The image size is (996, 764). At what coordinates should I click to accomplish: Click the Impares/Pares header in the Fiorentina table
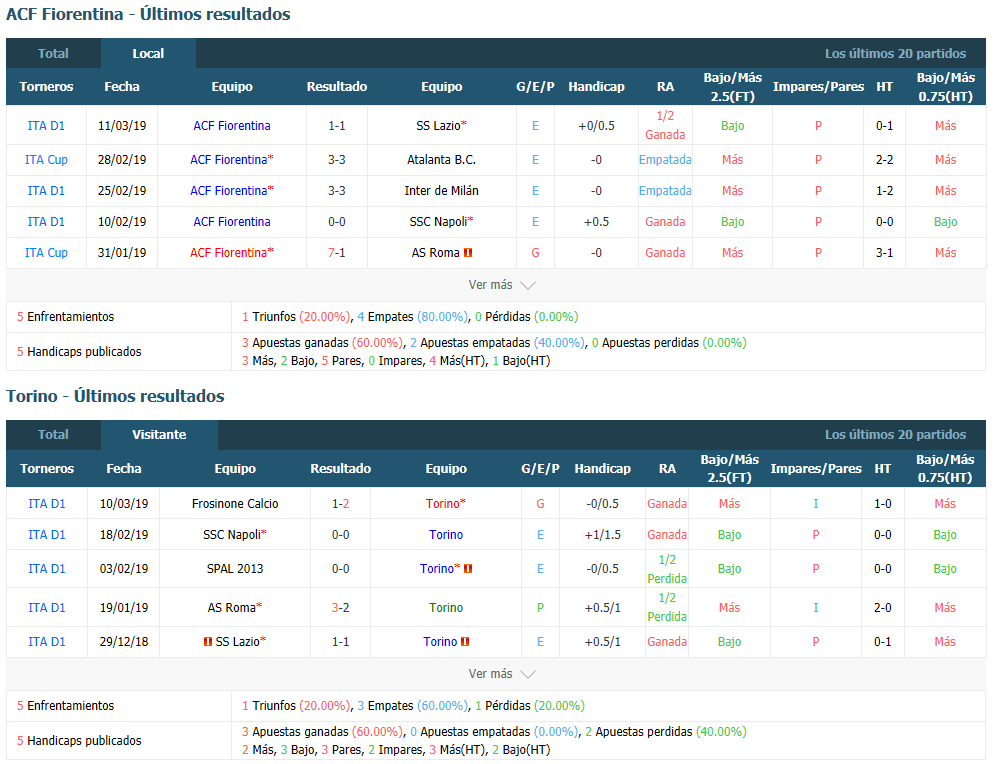point(818,87)
